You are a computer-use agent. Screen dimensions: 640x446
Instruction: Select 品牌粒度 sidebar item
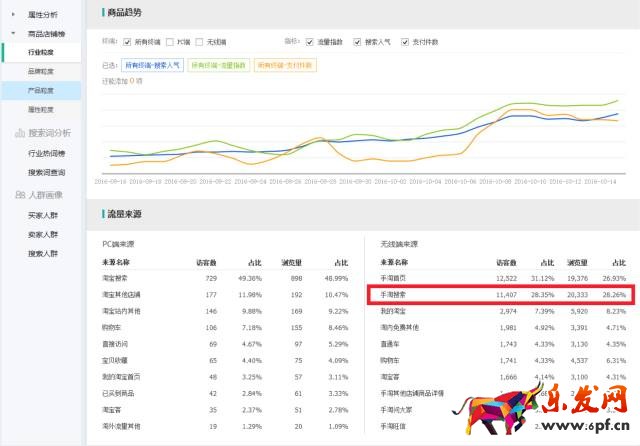click(x=42, y=71)
